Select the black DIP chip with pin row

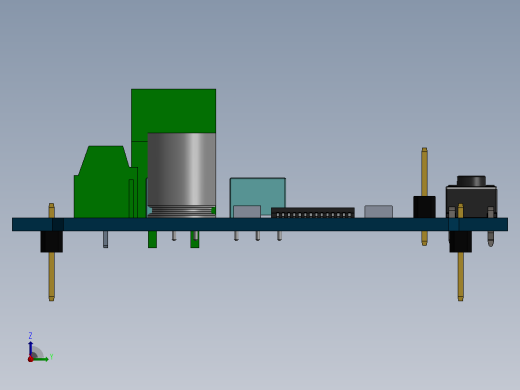pos(313,213)
